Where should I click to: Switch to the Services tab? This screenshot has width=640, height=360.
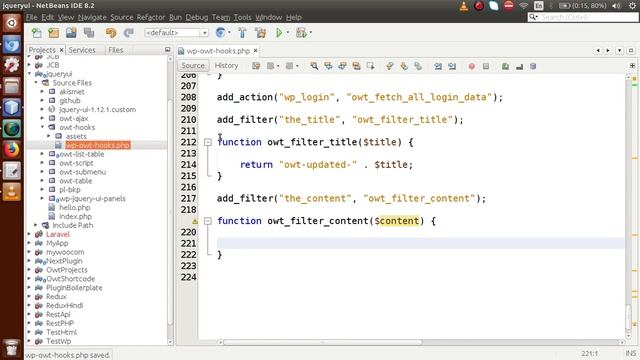(x=82, y=50)
